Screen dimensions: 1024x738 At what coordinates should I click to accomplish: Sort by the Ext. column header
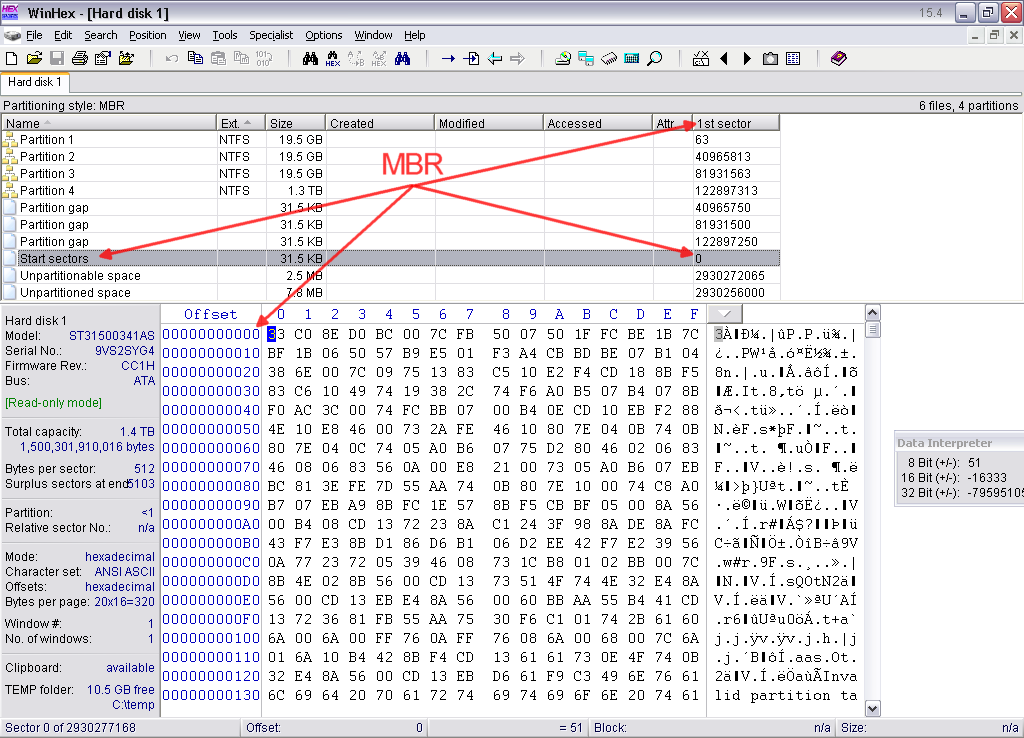(241, 123)
